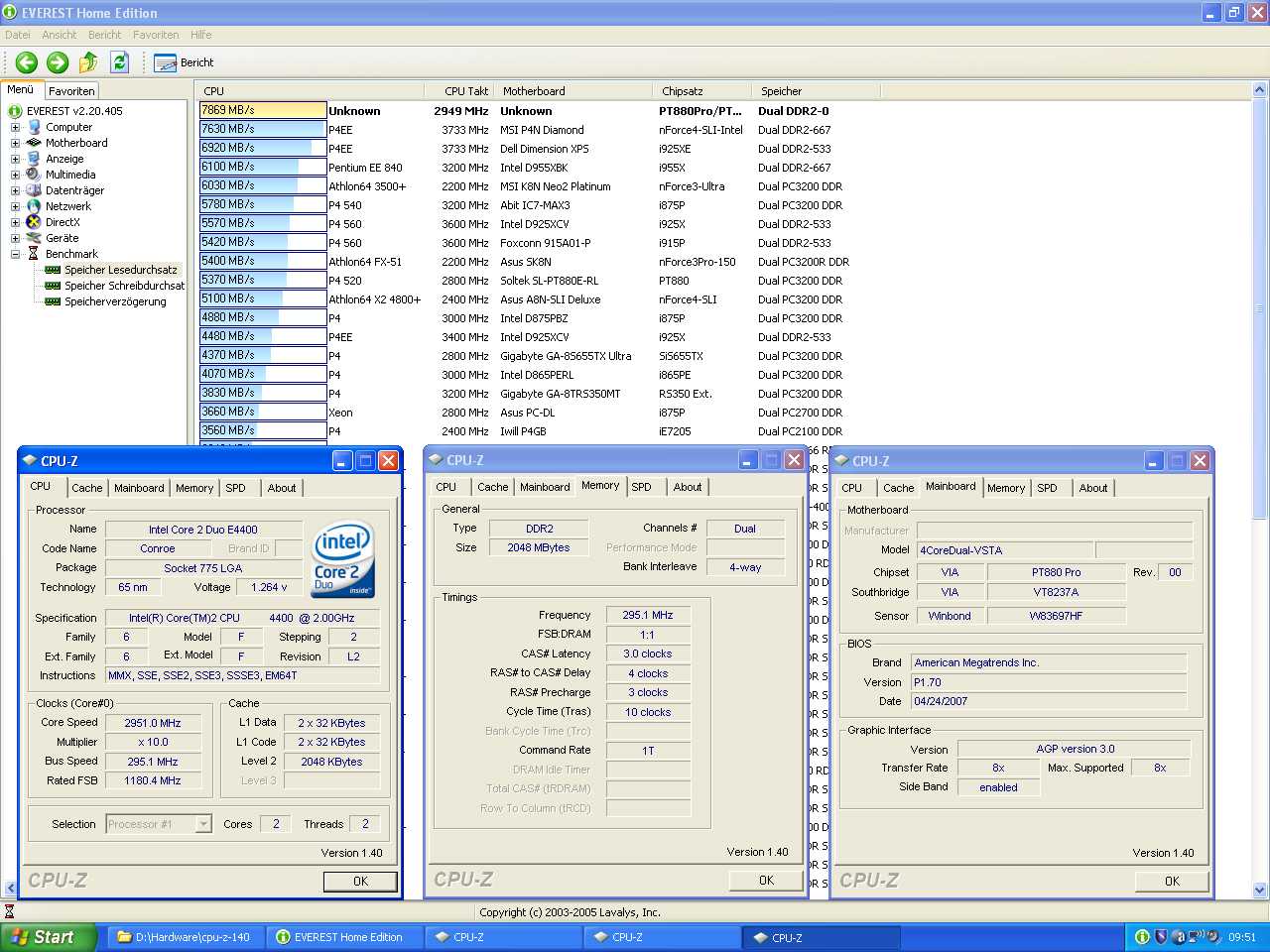1270x952 pixels.
Task: Select the DirectX icon in tree
Action: click(x=34, y=222)
